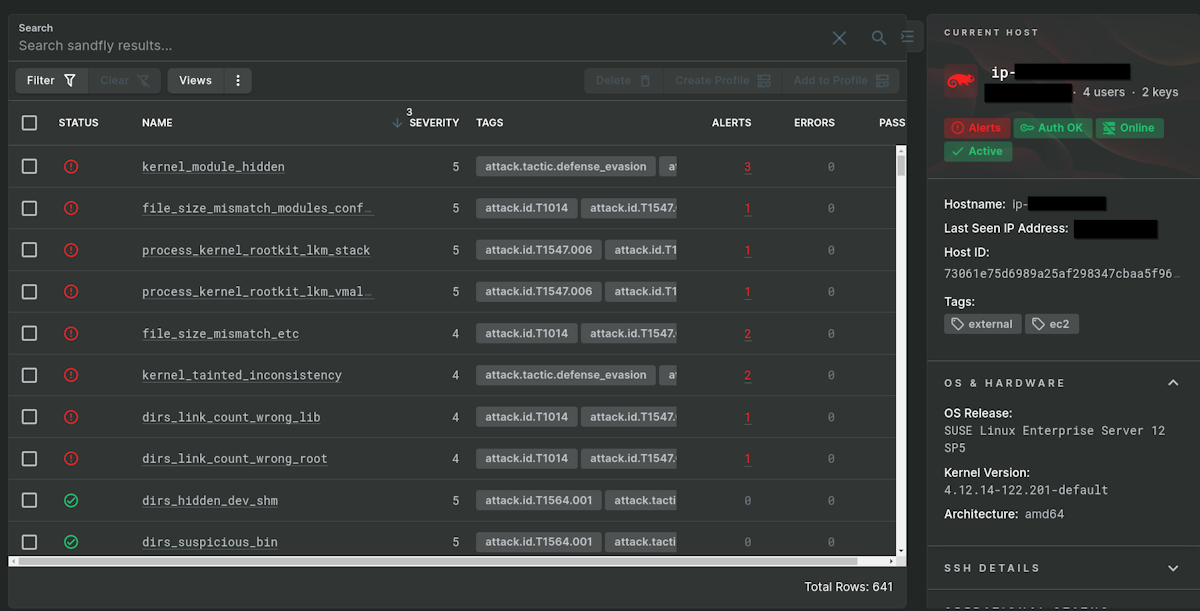The width and height of the screenshot is (1200, 611).
Task: Click green pass icon for dirs_hidden_dev_shm
Action: pyautogui.click(x=71, y=500)
